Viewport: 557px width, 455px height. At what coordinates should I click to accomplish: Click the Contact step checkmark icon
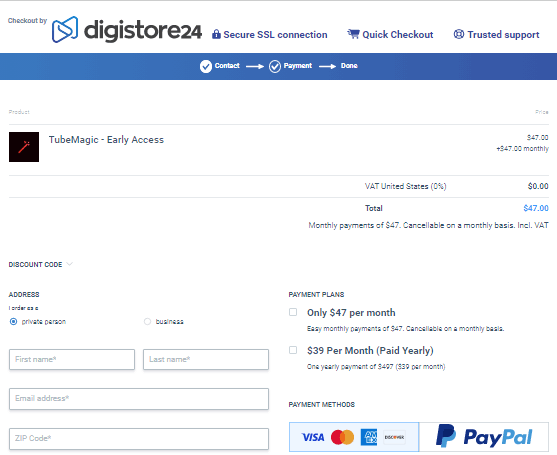click(x=206, y=66)
